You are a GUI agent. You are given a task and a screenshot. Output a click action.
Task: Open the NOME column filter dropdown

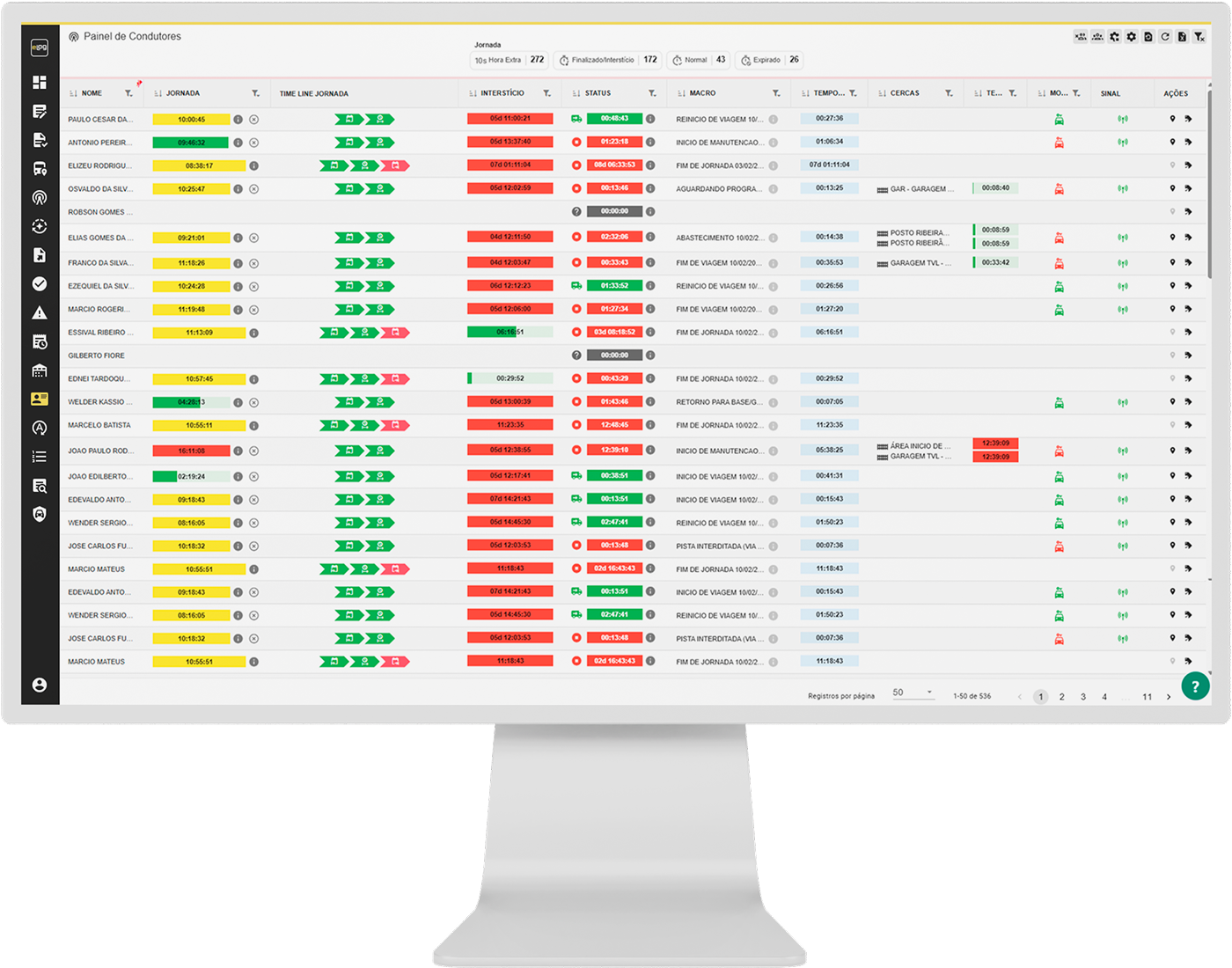[128, 93]
